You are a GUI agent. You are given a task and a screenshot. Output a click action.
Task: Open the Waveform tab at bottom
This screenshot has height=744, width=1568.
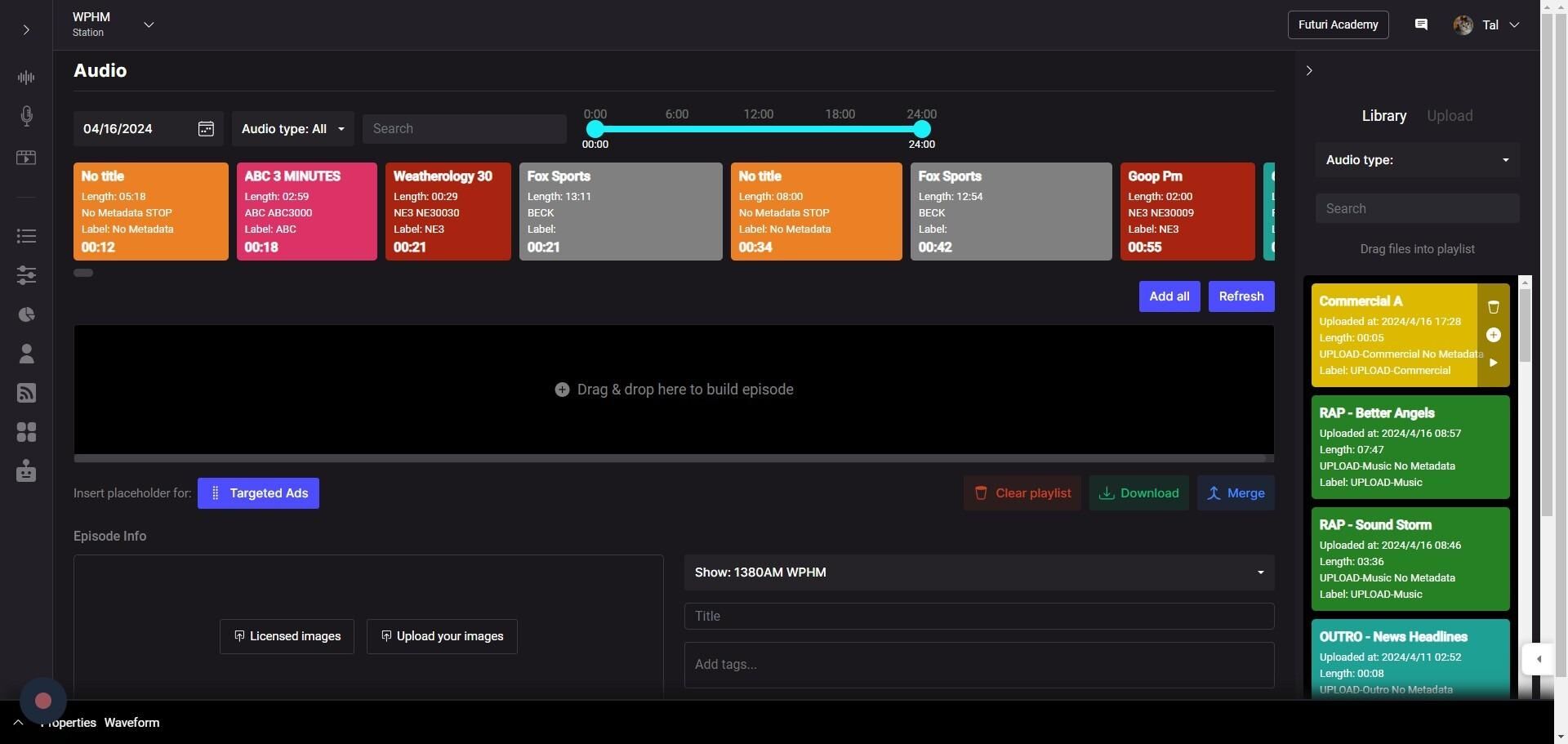[131, 723]
